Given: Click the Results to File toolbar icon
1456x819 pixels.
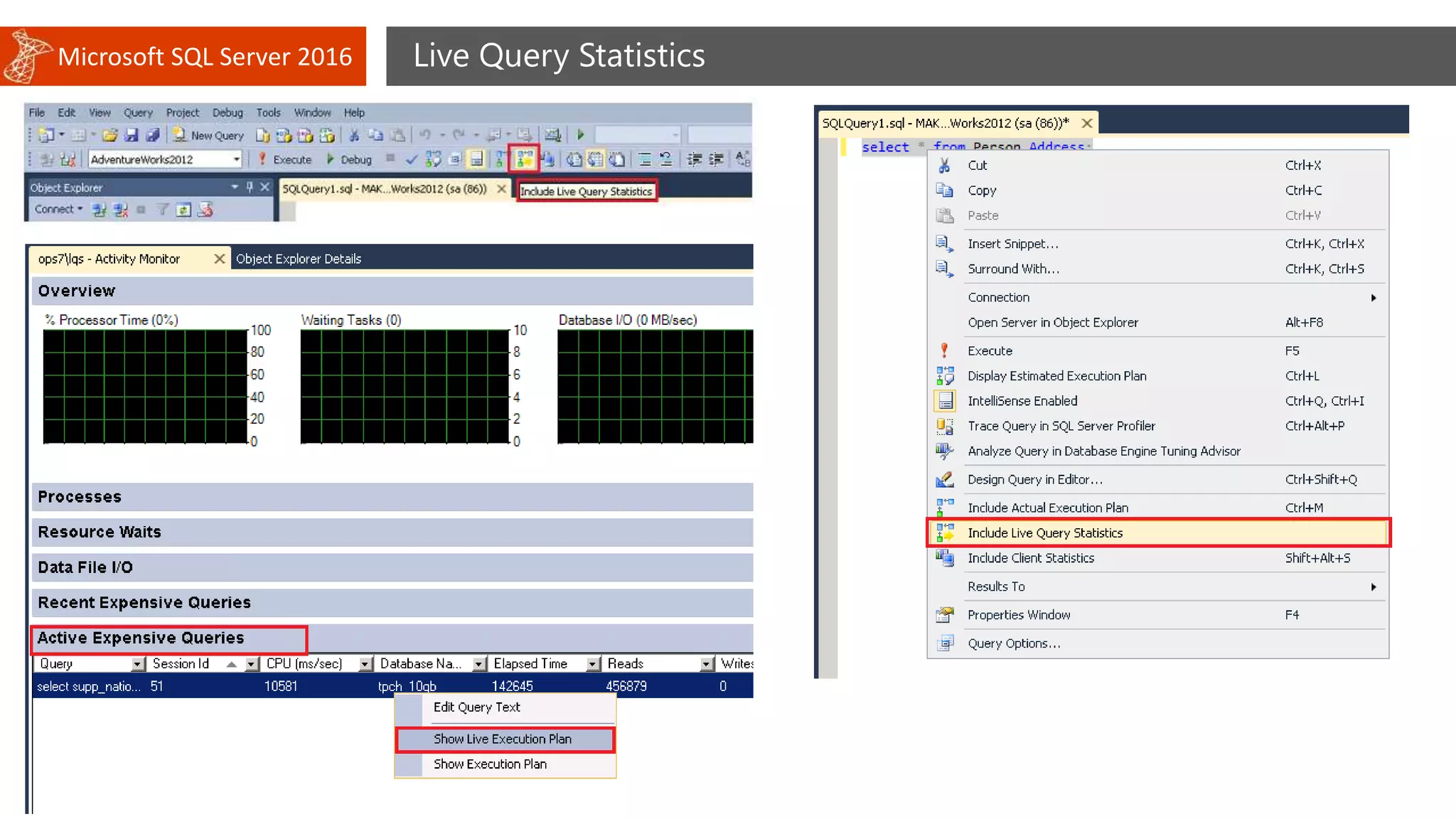Looking at the screenshot, I should 616,159.
